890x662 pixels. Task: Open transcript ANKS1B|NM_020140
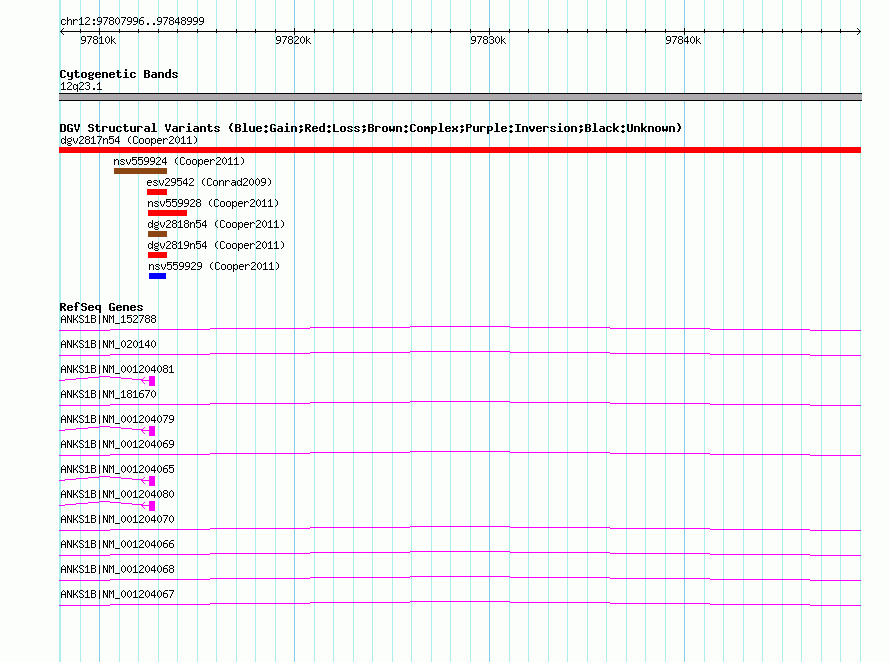(x=108, y=345)
